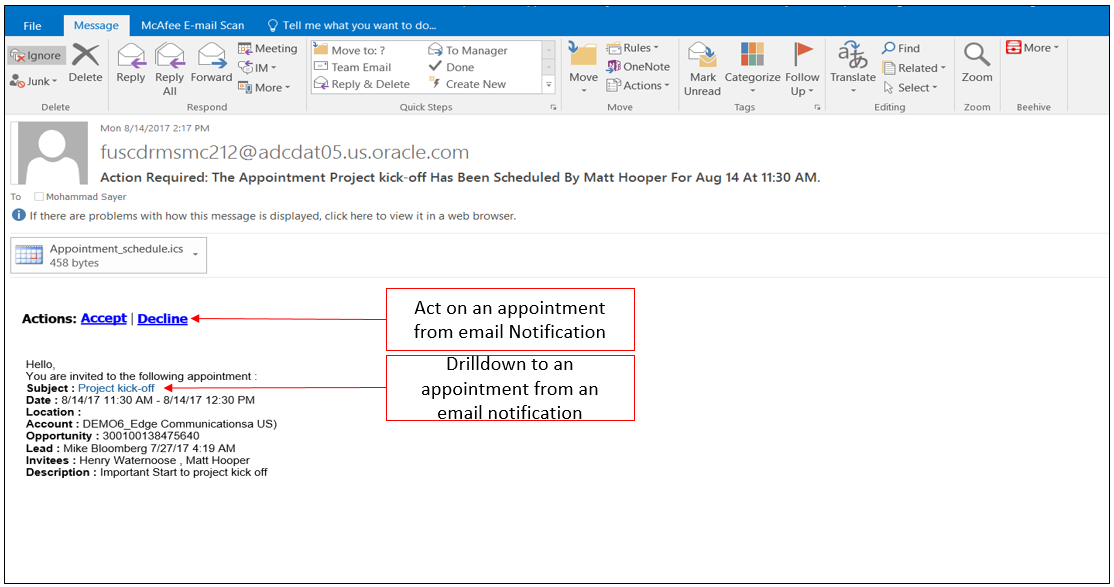Viewport: 1114px width, 587px height.
Task: Run the Reply & Delete quick step
Action: pyautogui.click(x=362, y=84)
